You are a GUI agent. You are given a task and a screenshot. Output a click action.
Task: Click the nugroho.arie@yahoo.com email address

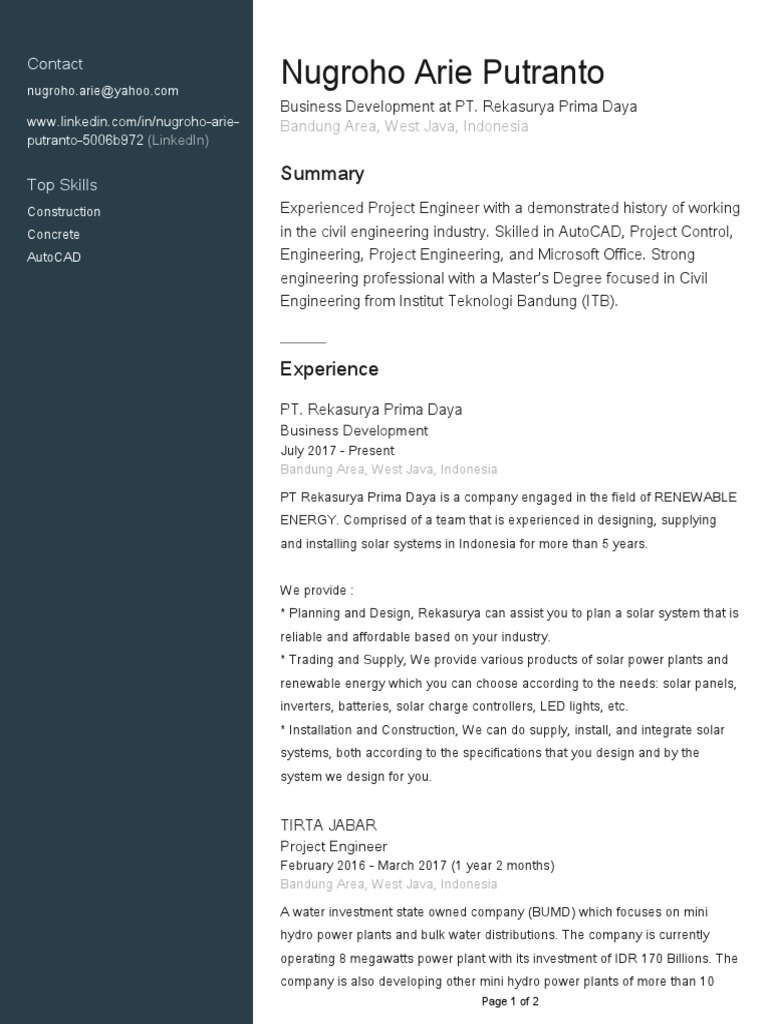[103, 91]
